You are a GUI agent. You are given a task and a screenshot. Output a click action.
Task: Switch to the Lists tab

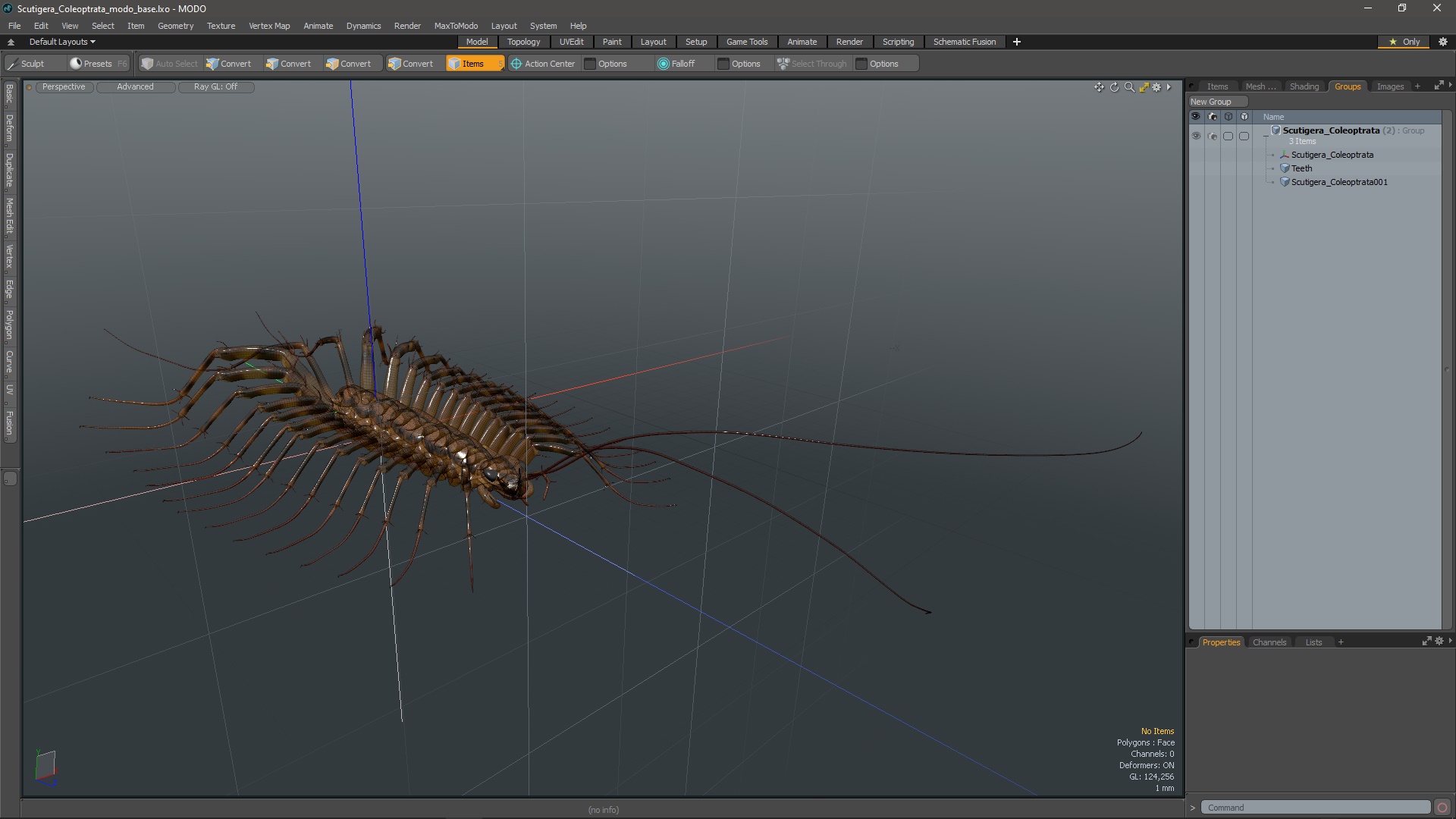[x=1313, y=642]
